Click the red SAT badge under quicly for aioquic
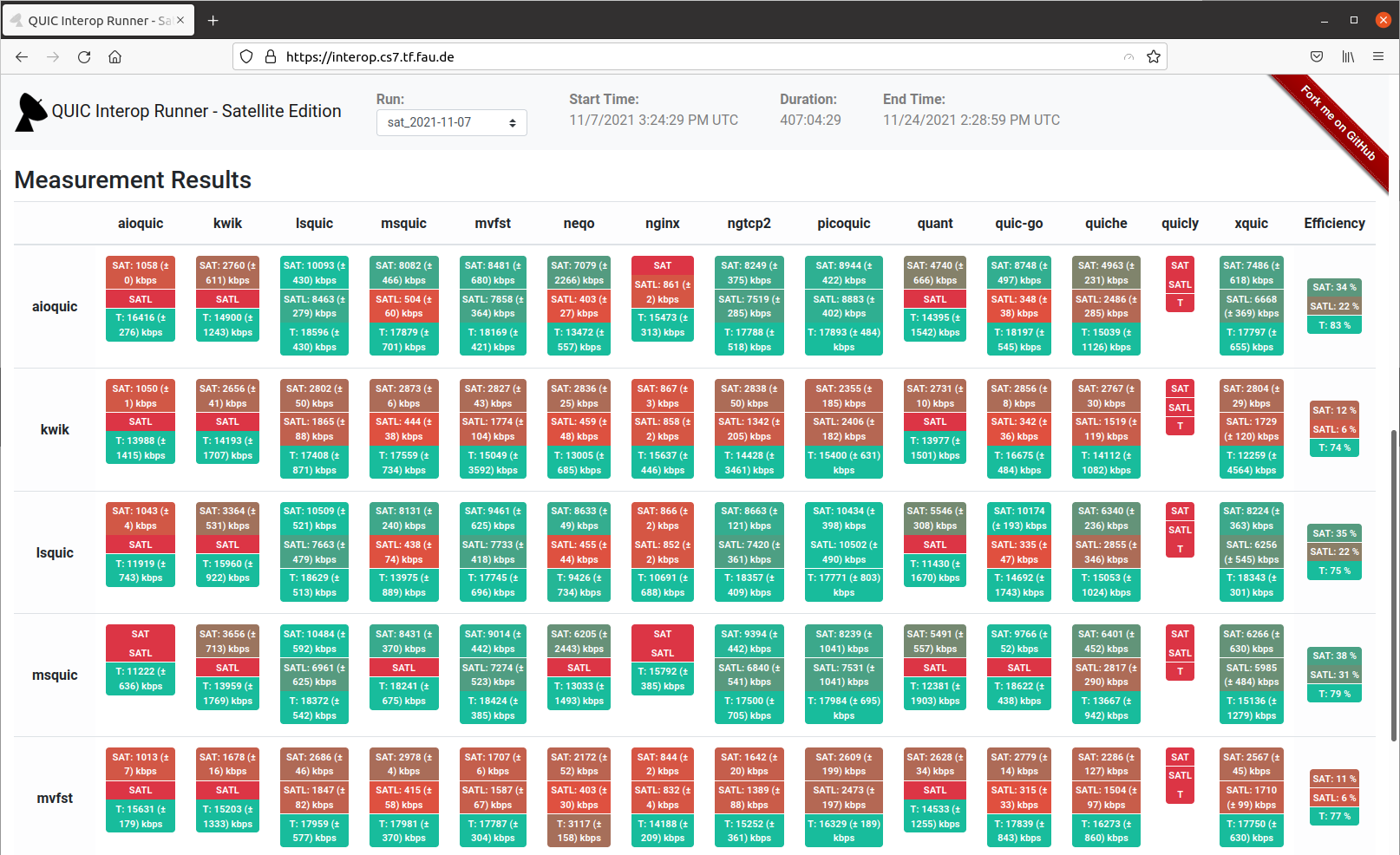The height and width of the screenshot is (855, 1400). pyautogui.click(x=1180, y=265)
